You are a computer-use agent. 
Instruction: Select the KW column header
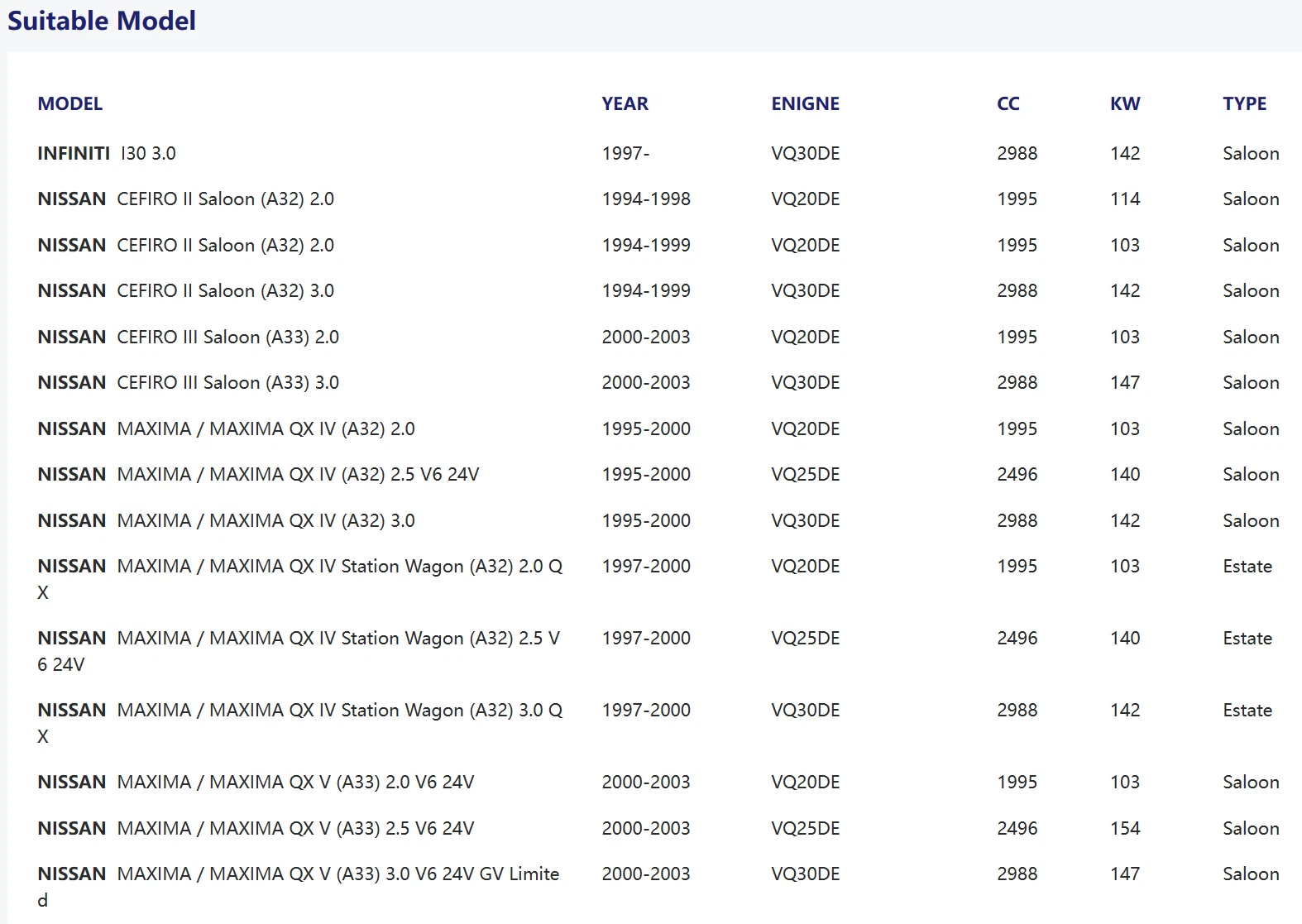(1125, 103)
